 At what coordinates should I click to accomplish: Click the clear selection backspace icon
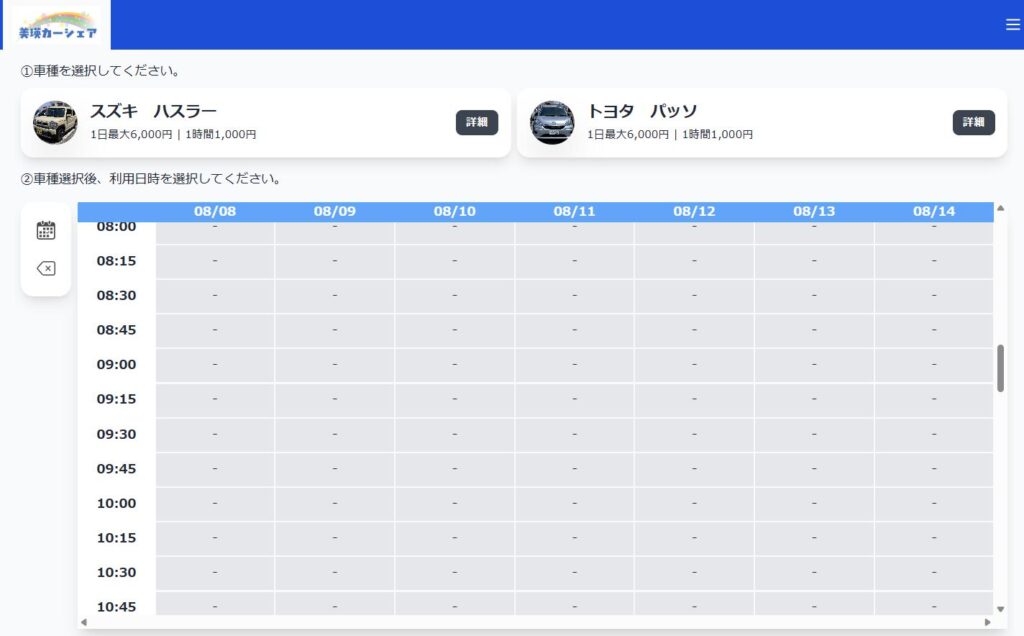(46, 268)
